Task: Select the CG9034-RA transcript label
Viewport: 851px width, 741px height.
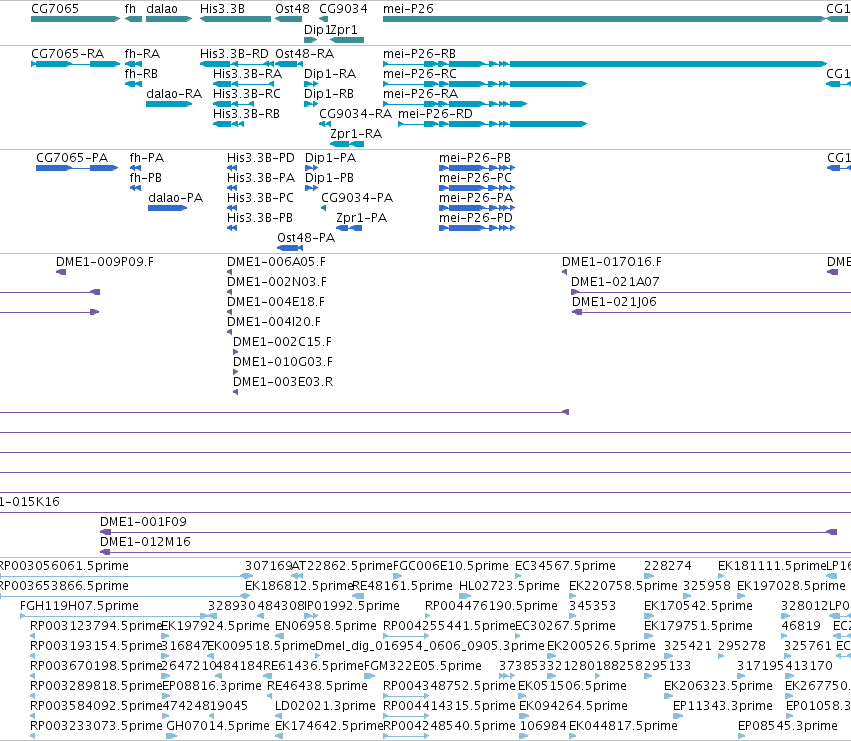Action: pos(355,114)
